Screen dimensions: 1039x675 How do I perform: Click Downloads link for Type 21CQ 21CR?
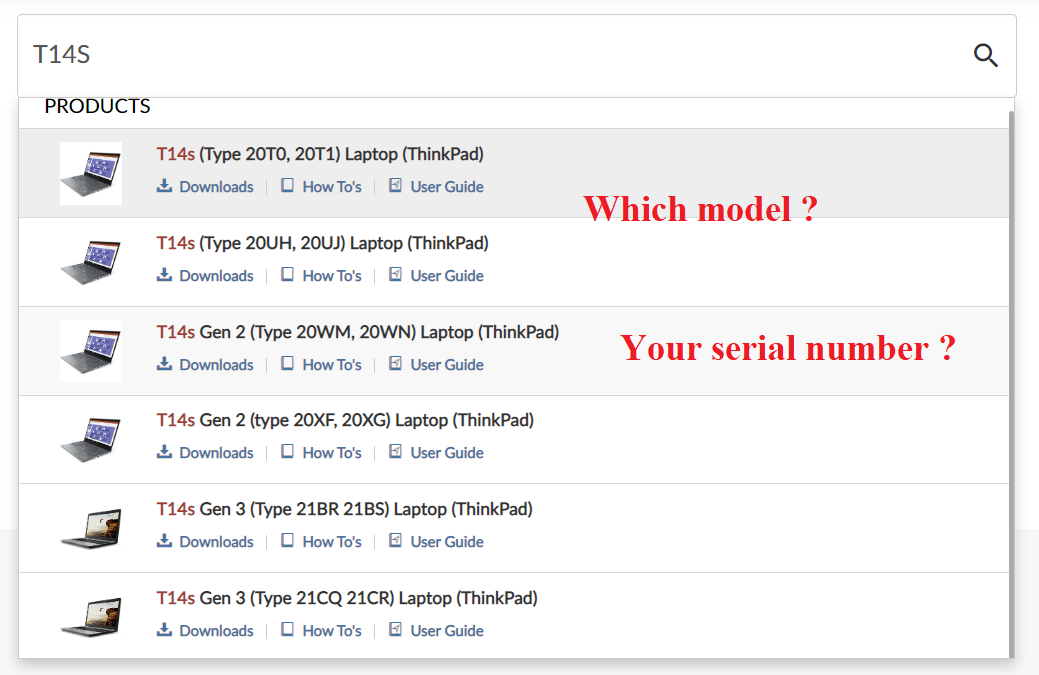(216, 631)
